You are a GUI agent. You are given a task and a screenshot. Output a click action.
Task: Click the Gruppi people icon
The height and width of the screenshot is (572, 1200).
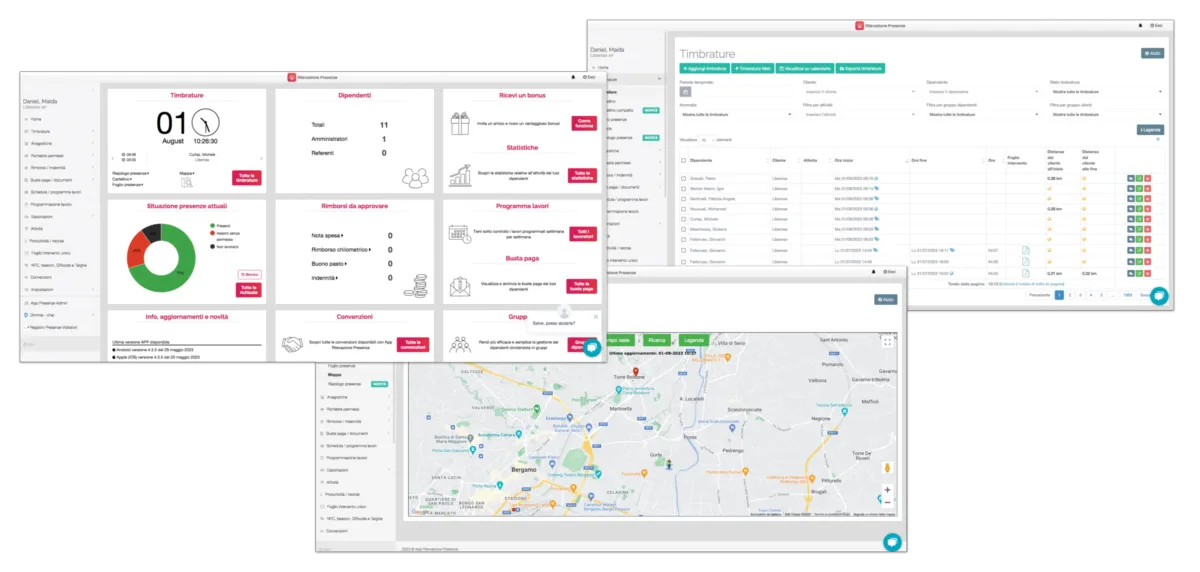(x=460, y=344)
